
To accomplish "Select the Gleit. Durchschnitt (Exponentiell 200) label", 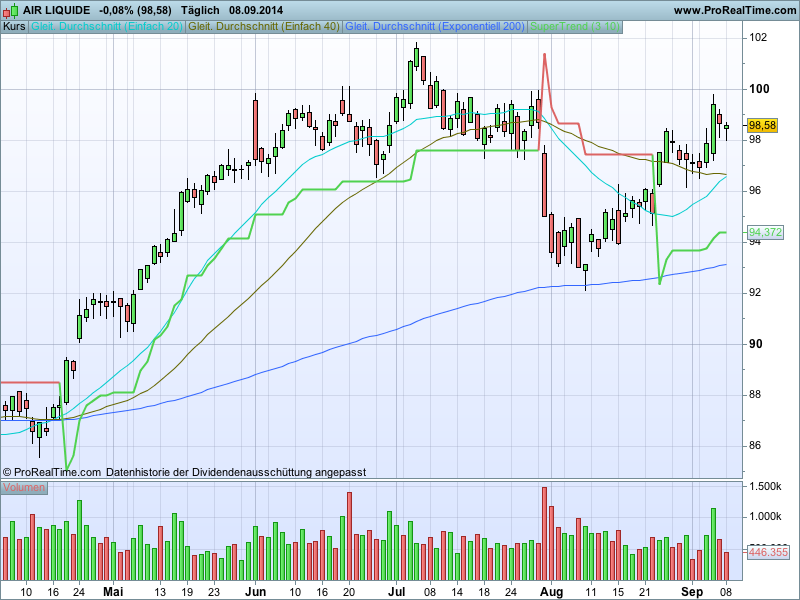I will click(x=435, y=27).
